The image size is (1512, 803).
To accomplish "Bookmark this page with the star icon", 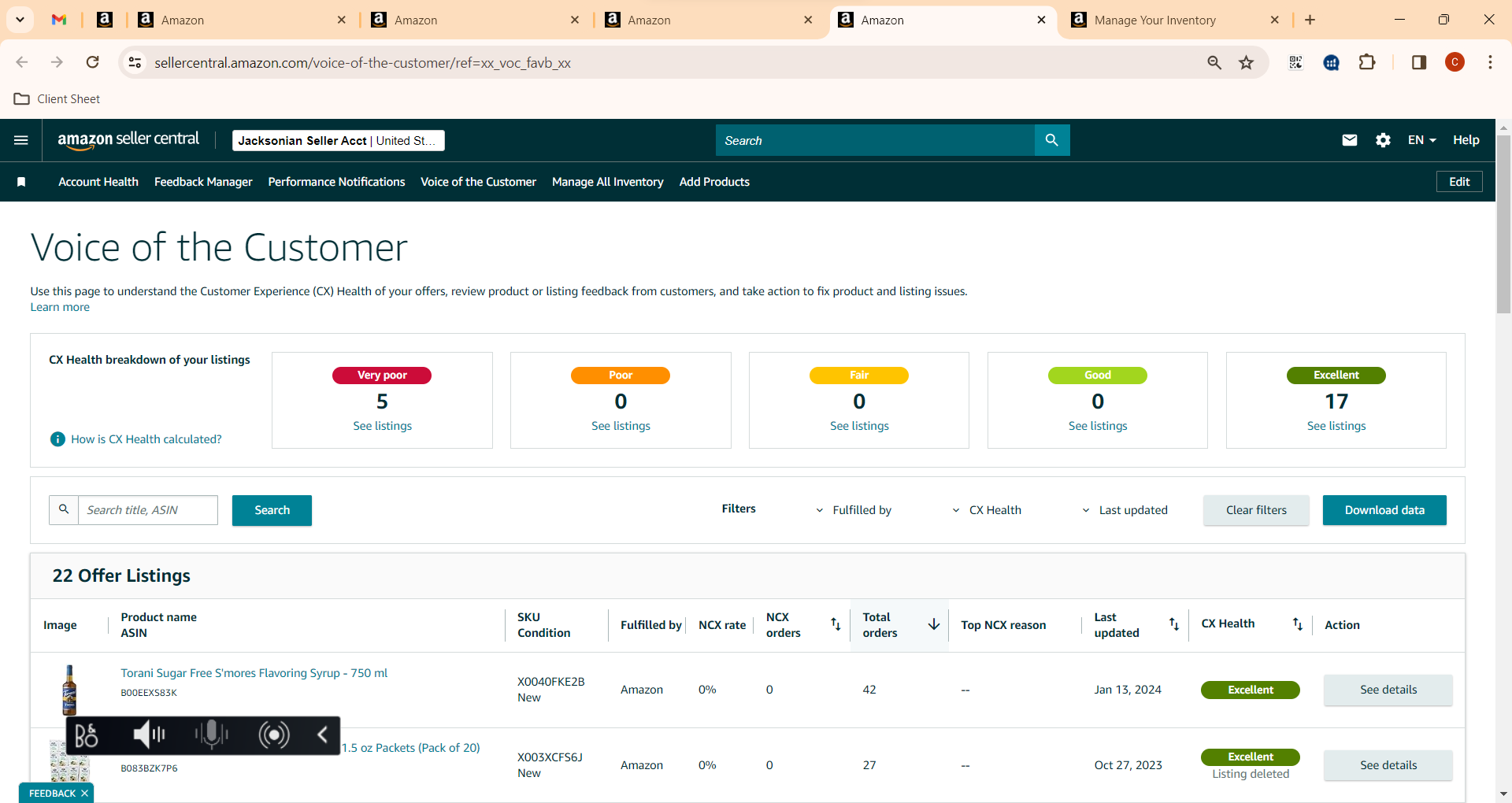I will 1246,62.
